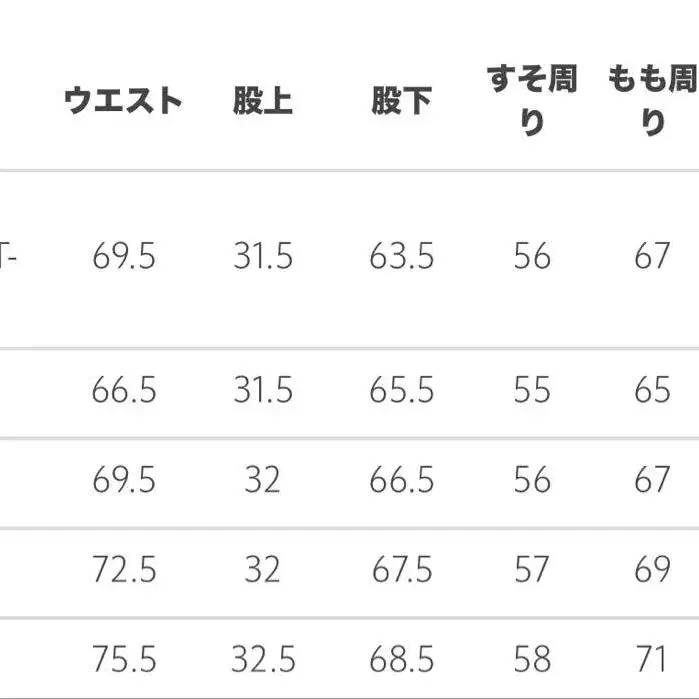Click the 65.5 cell under 股下
Screen dimensions: 699x699
click(x=402, y=390)
